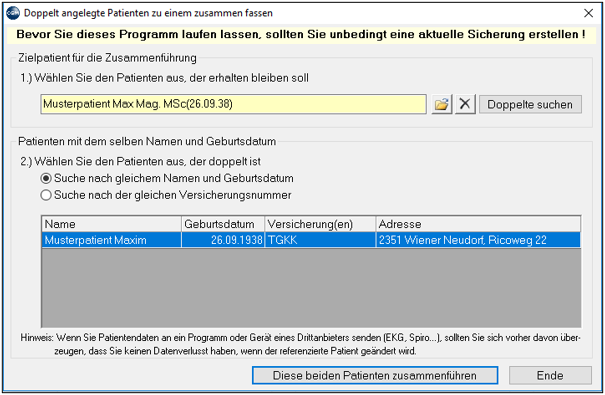Screen dimensions: 605x395
Task: Click the Ende button
Action: point(550,375)
